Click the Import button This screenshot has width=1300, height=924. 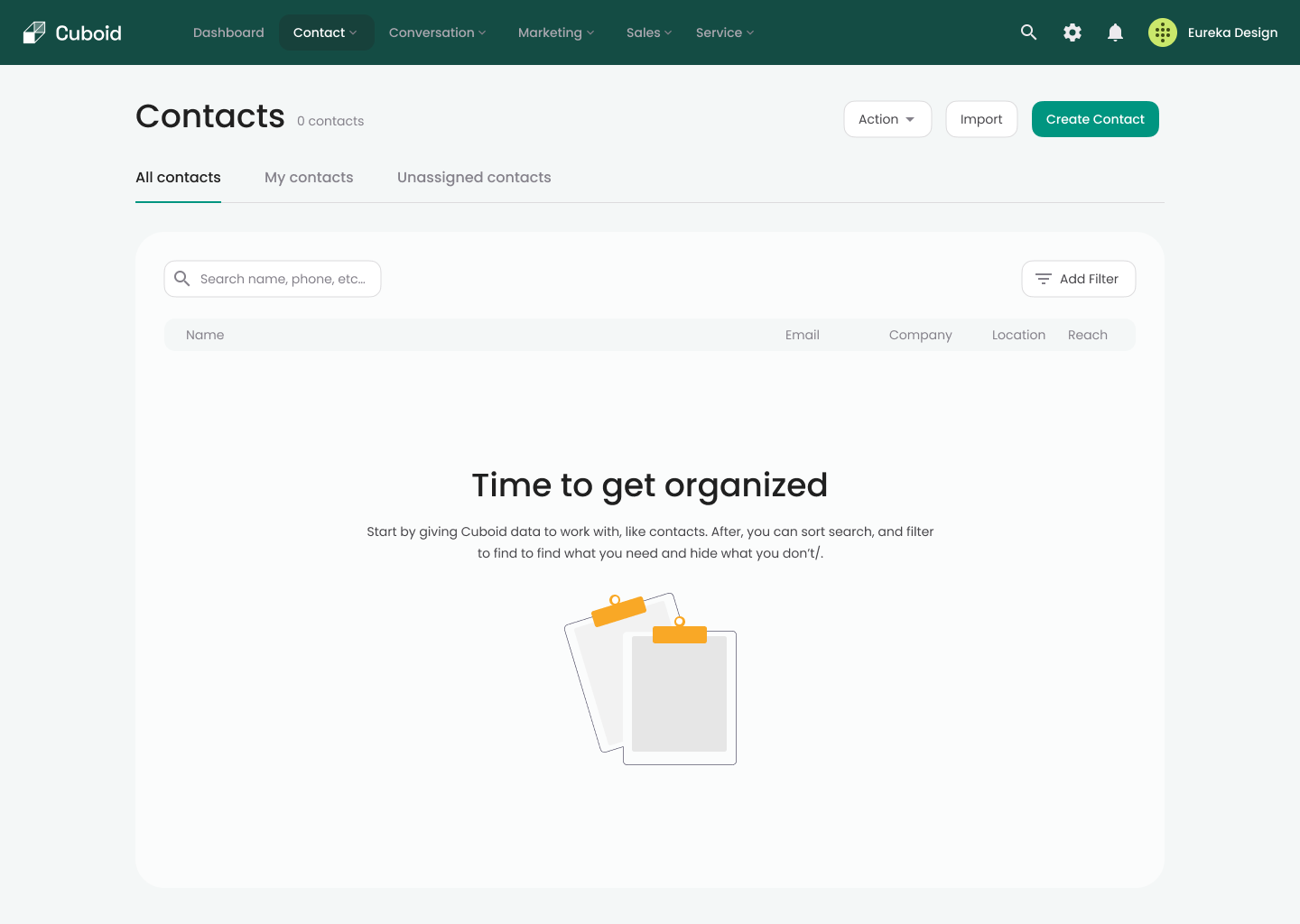click(981, 119)
